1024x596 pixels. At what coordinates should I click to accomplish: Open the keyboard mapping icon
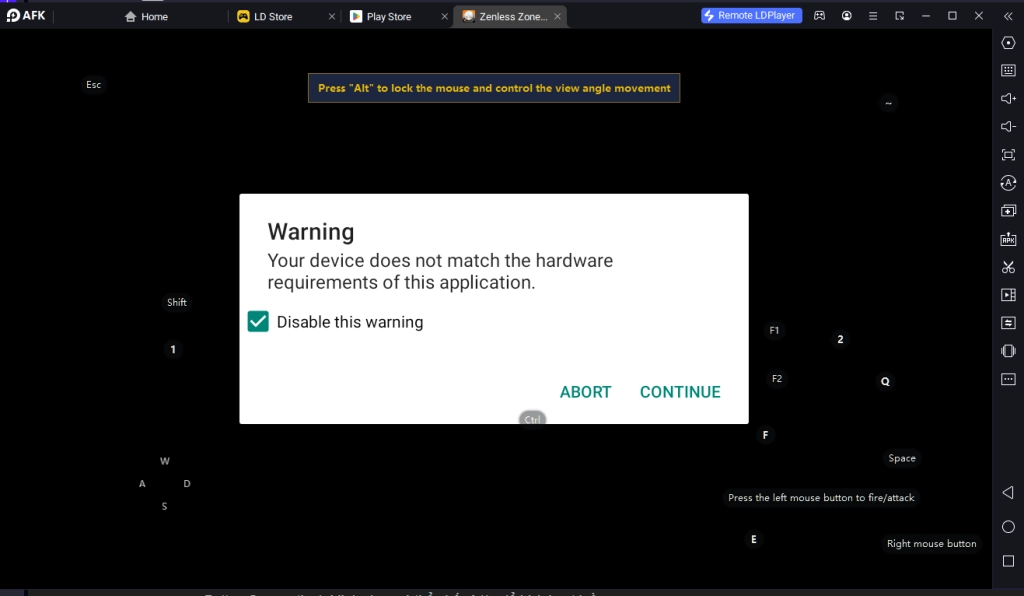pyautogui.click(x=1008, y=71)
